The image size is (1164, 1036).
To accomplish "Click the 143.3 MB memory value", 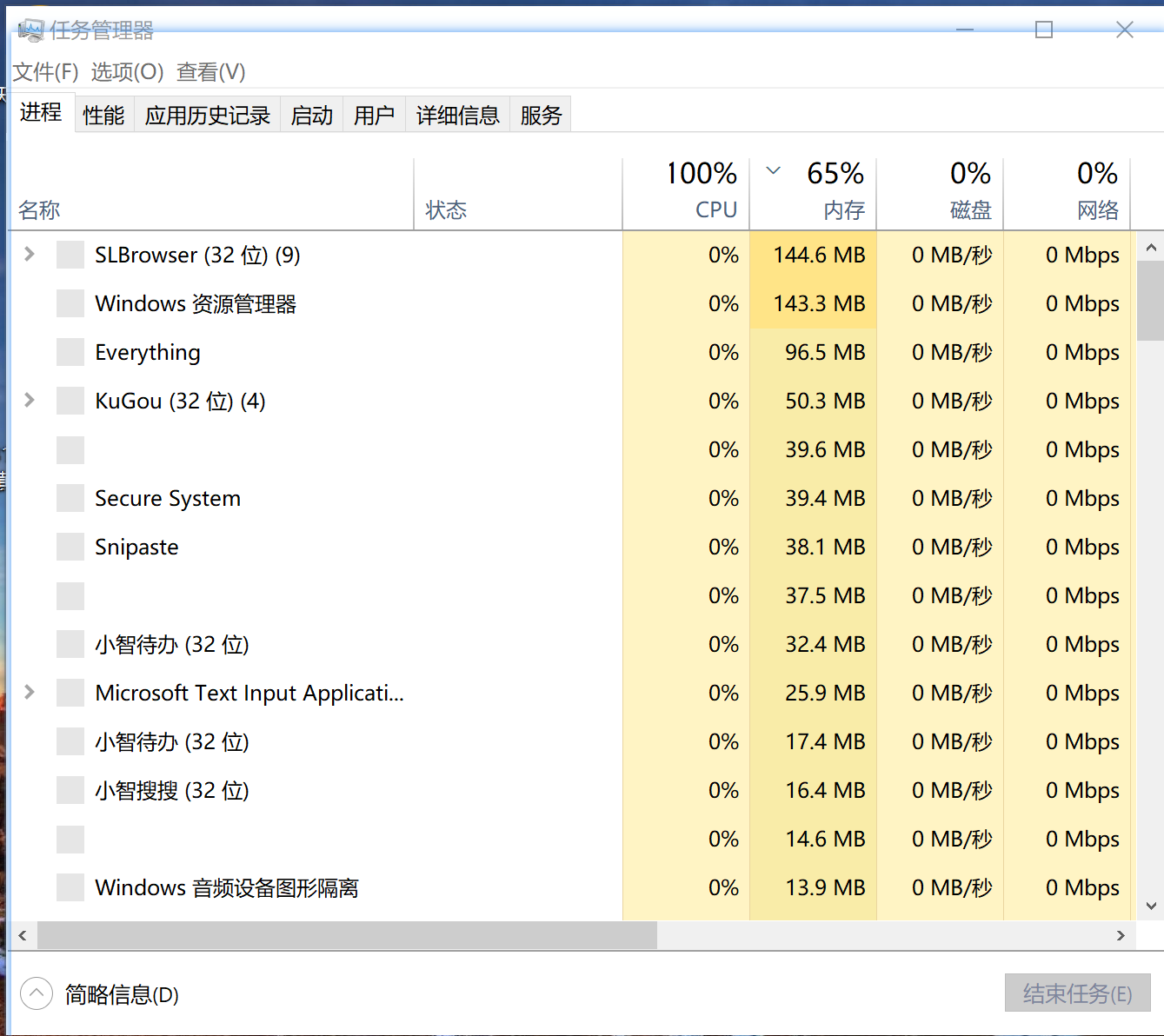I will (x=820, y=303).
